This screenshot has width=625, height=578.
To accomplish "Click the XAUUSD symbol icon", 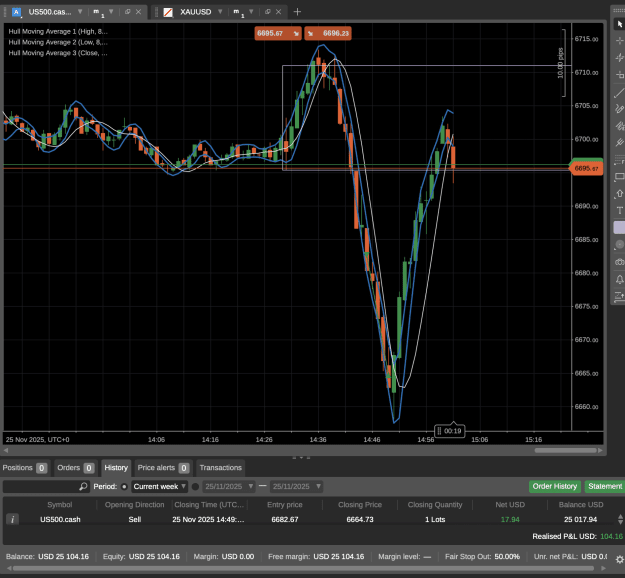I will tap(168, 12).
